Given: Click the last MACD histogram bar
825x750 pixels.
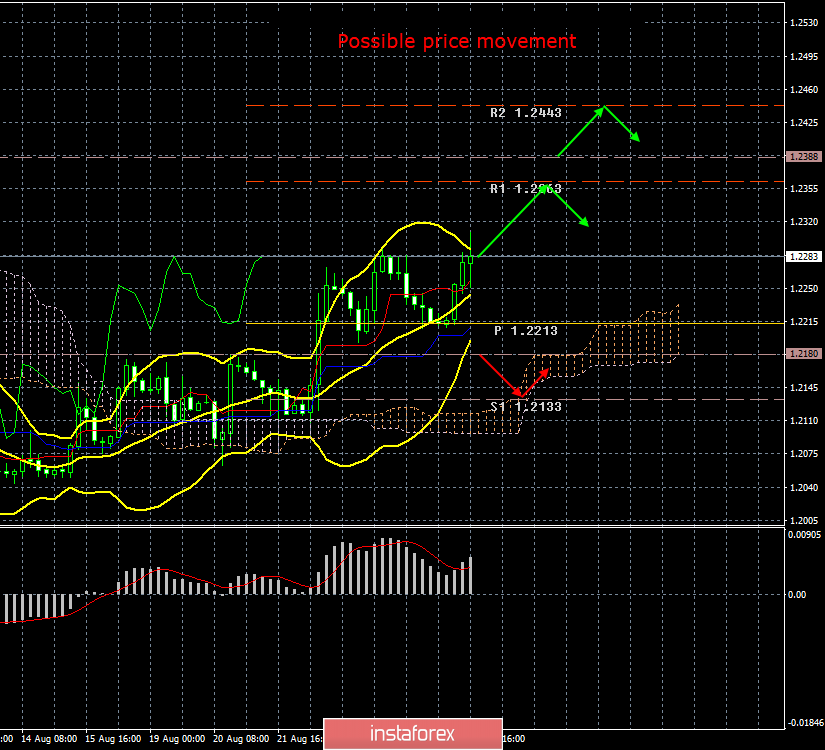Looking at the screenshot, I should [x=470, y=576].
